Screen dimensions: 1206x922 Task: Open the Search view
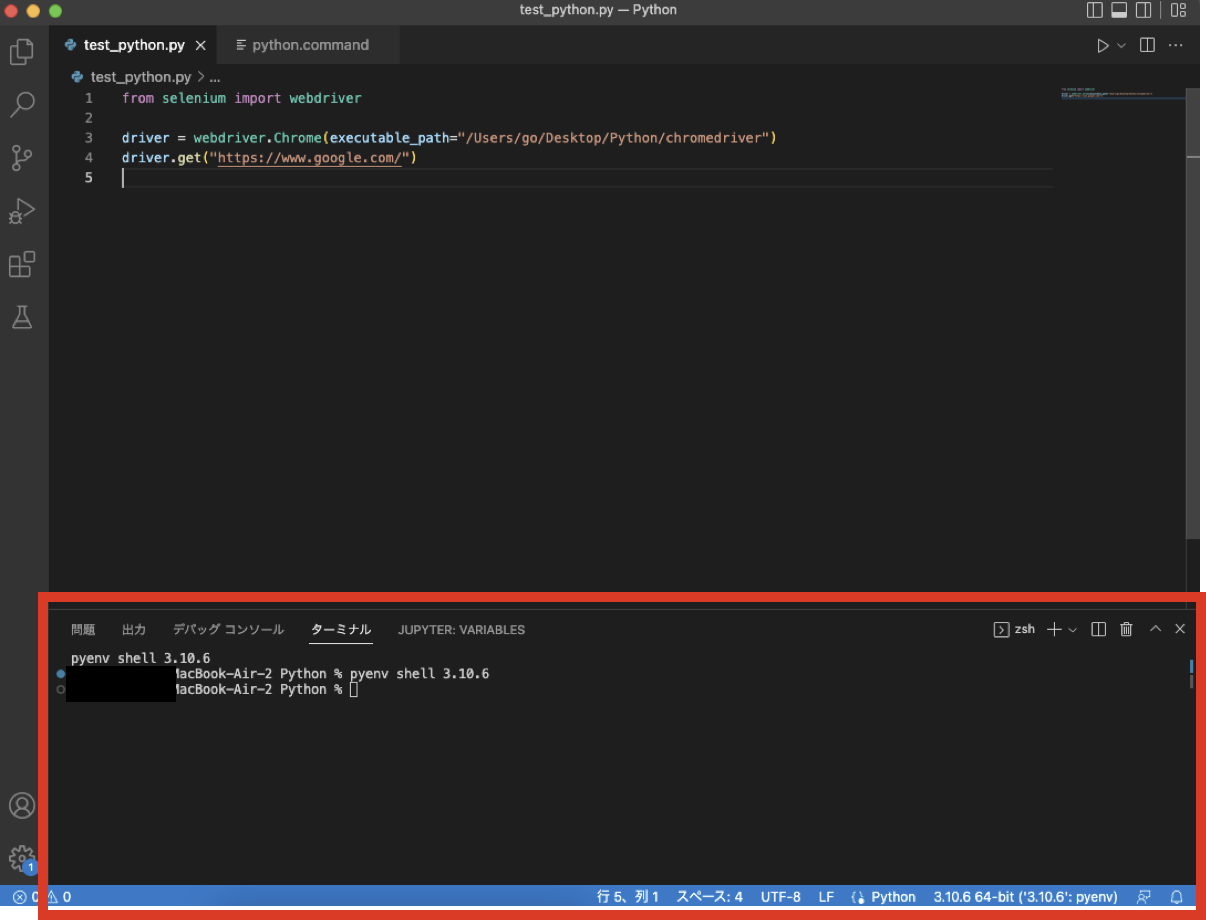[x=22, y=104]
